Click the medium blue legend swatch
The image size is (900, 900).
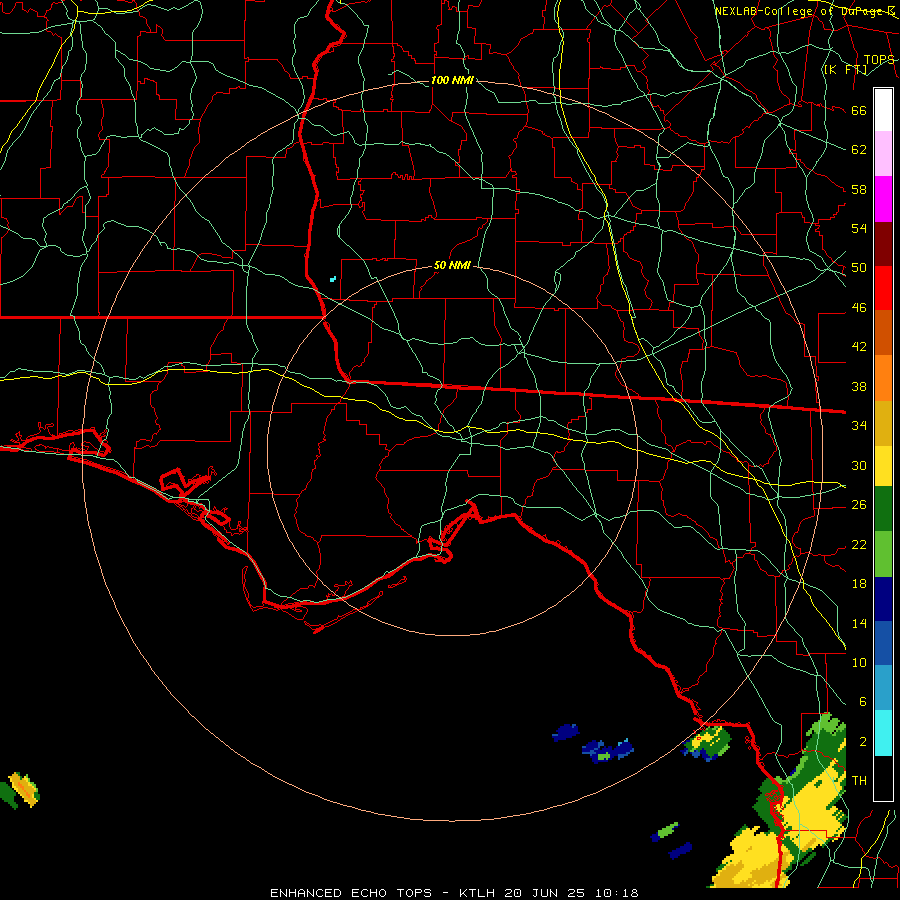[x=883, y=643]
